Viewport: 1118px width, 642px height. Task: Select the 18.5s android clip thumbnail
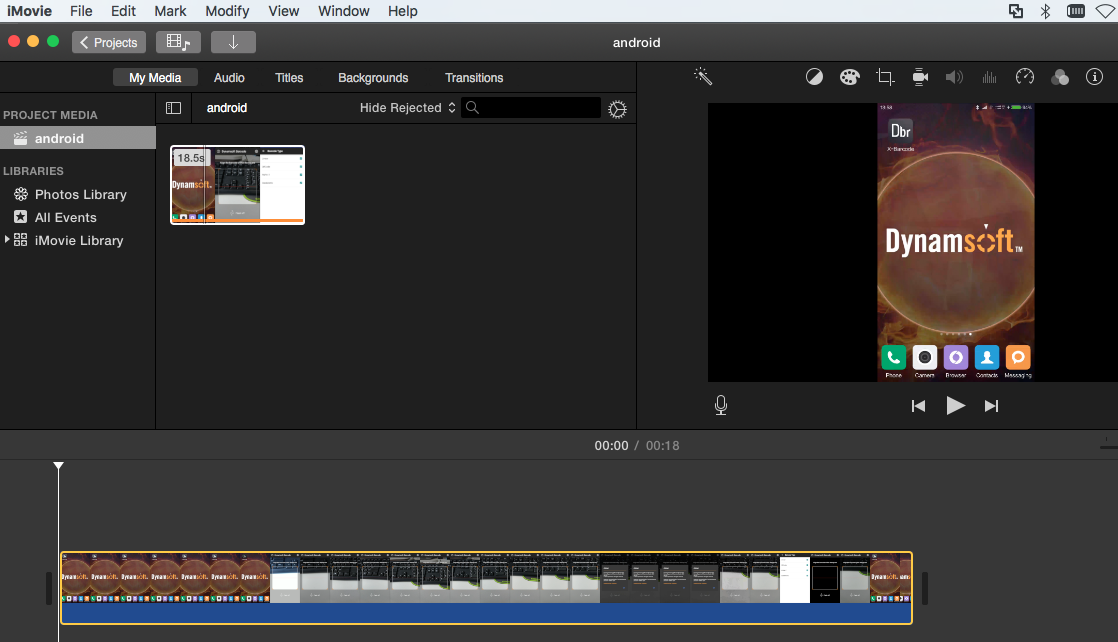(237, 185)
